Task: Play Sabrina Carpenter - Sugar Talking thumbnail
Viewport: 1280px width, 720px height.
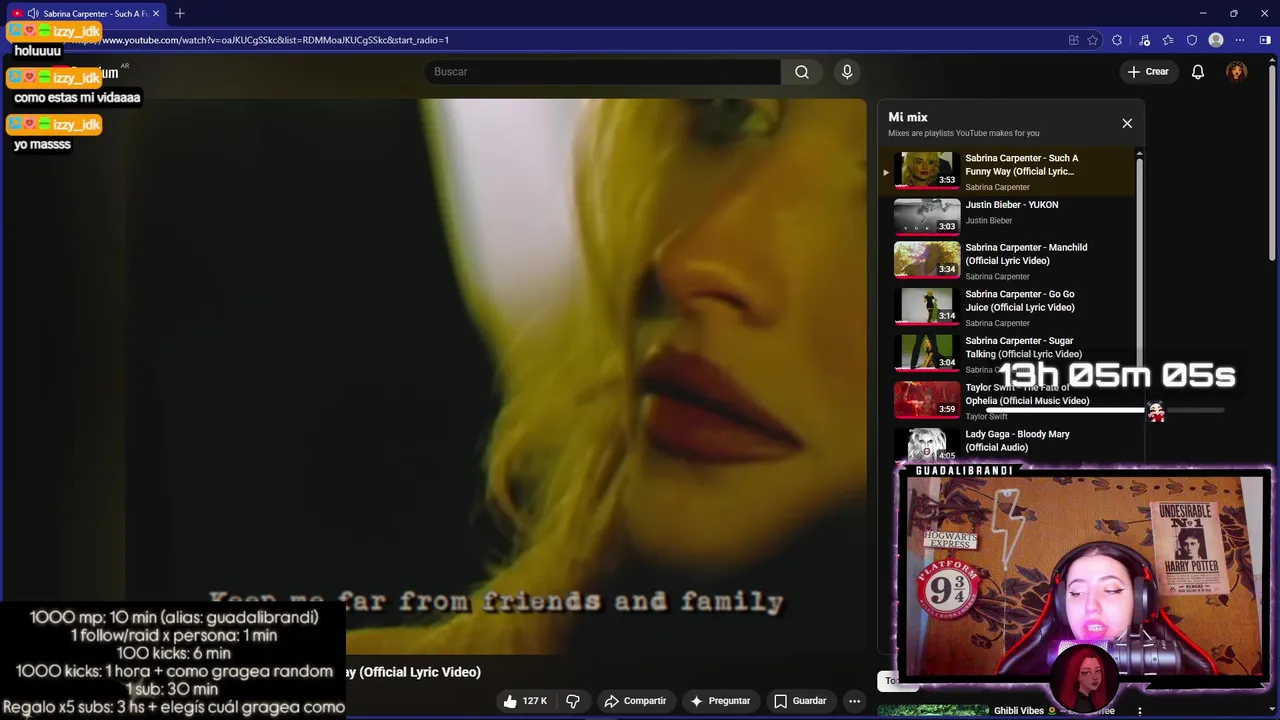Action: 926,354
